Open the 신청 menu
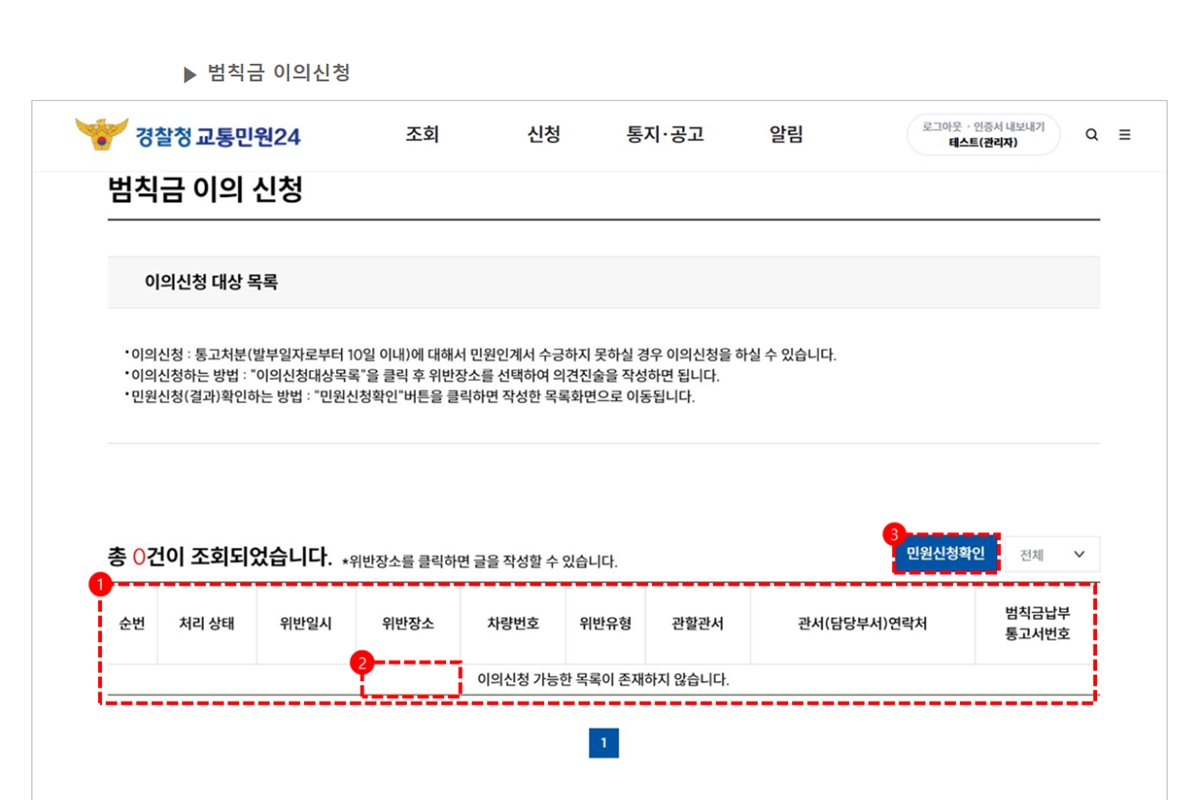The height and width of the screenshot is (800, 1200). click(x=544, y=135)
